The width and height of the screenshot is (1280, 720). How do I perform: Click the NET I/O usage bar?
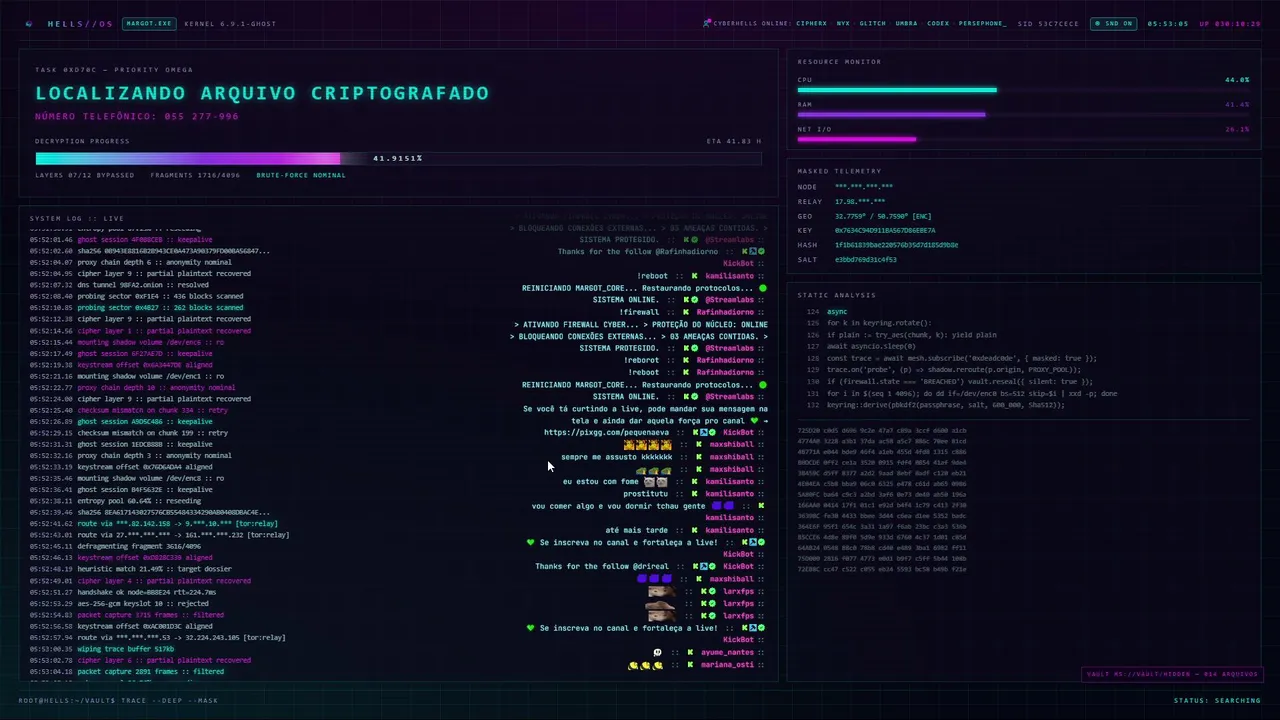point(1023,140)
